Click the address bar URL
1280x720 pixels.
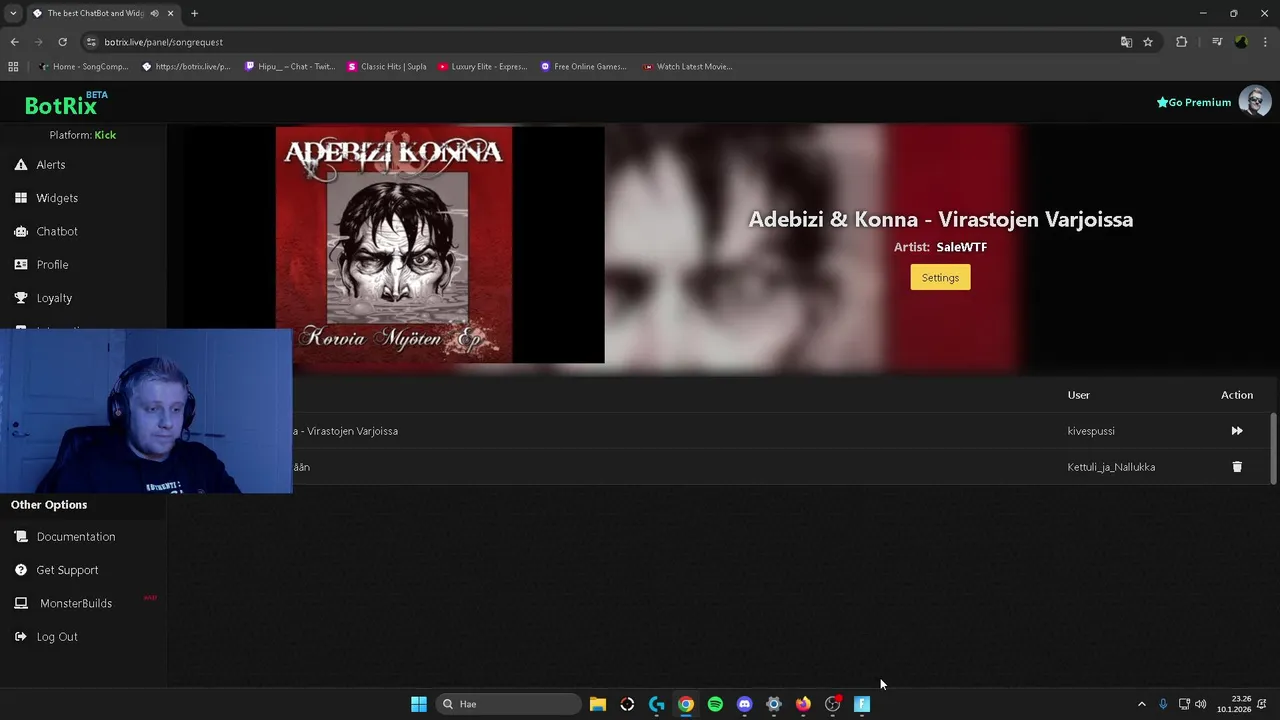pos(164,42)
